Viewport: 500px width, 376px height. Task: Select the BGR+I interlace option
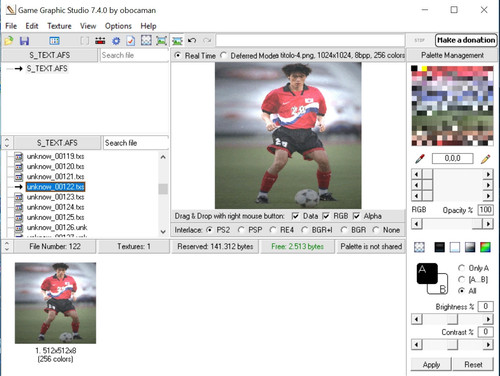[304, 230]
